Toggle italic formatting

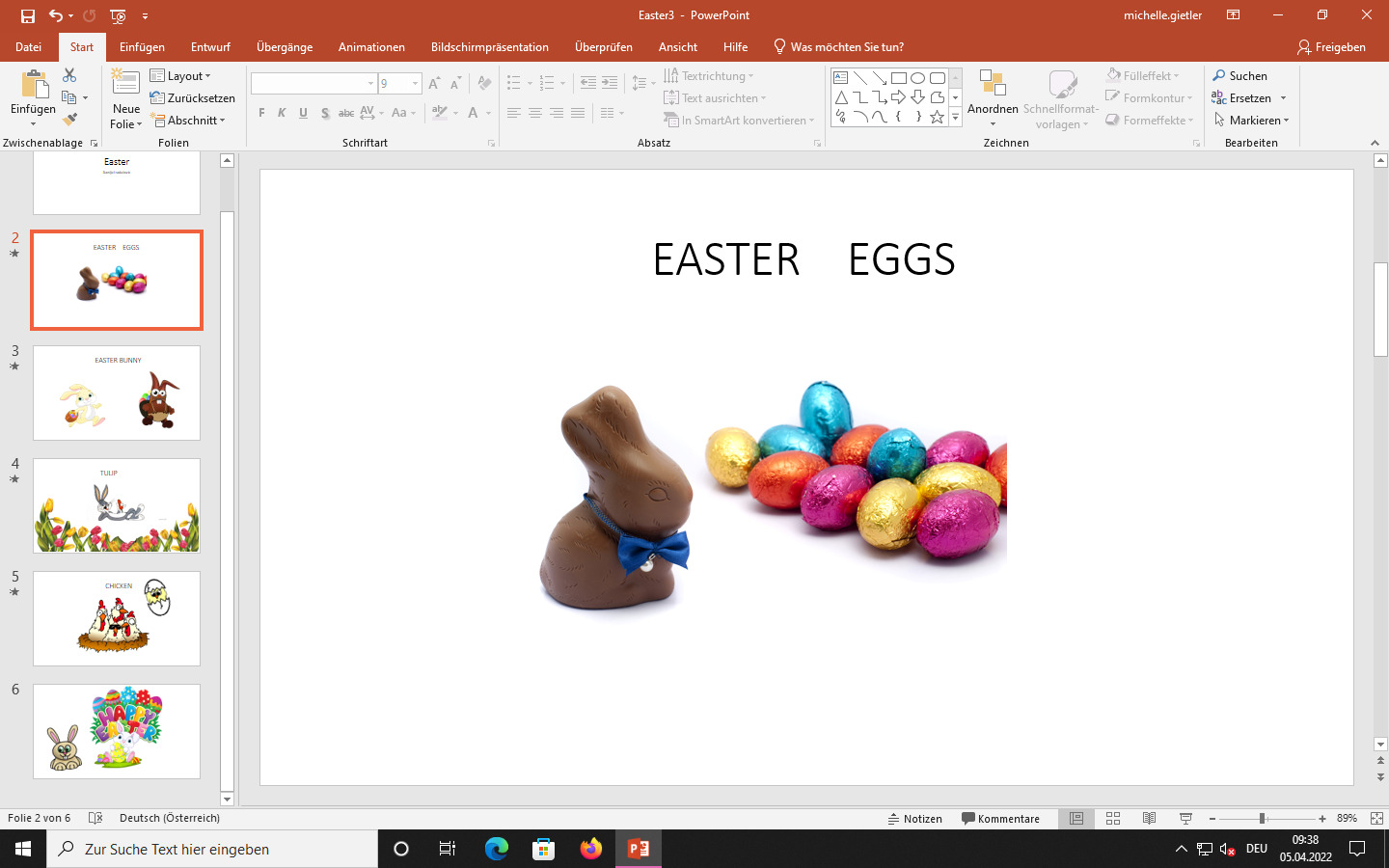click(x=282, y=113)
